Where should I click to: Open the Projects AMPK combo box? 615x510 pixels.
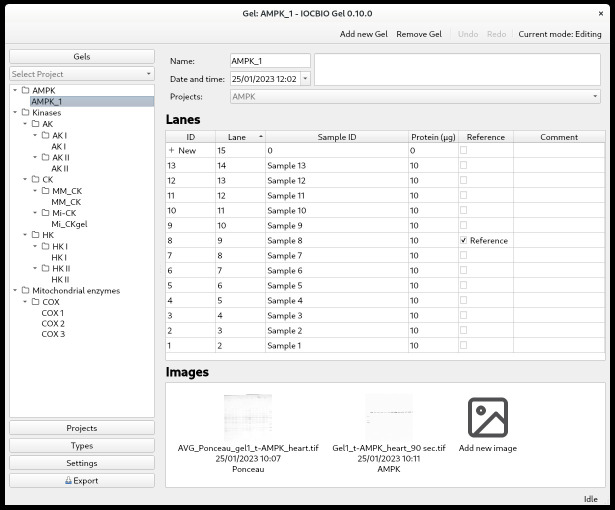415,97
